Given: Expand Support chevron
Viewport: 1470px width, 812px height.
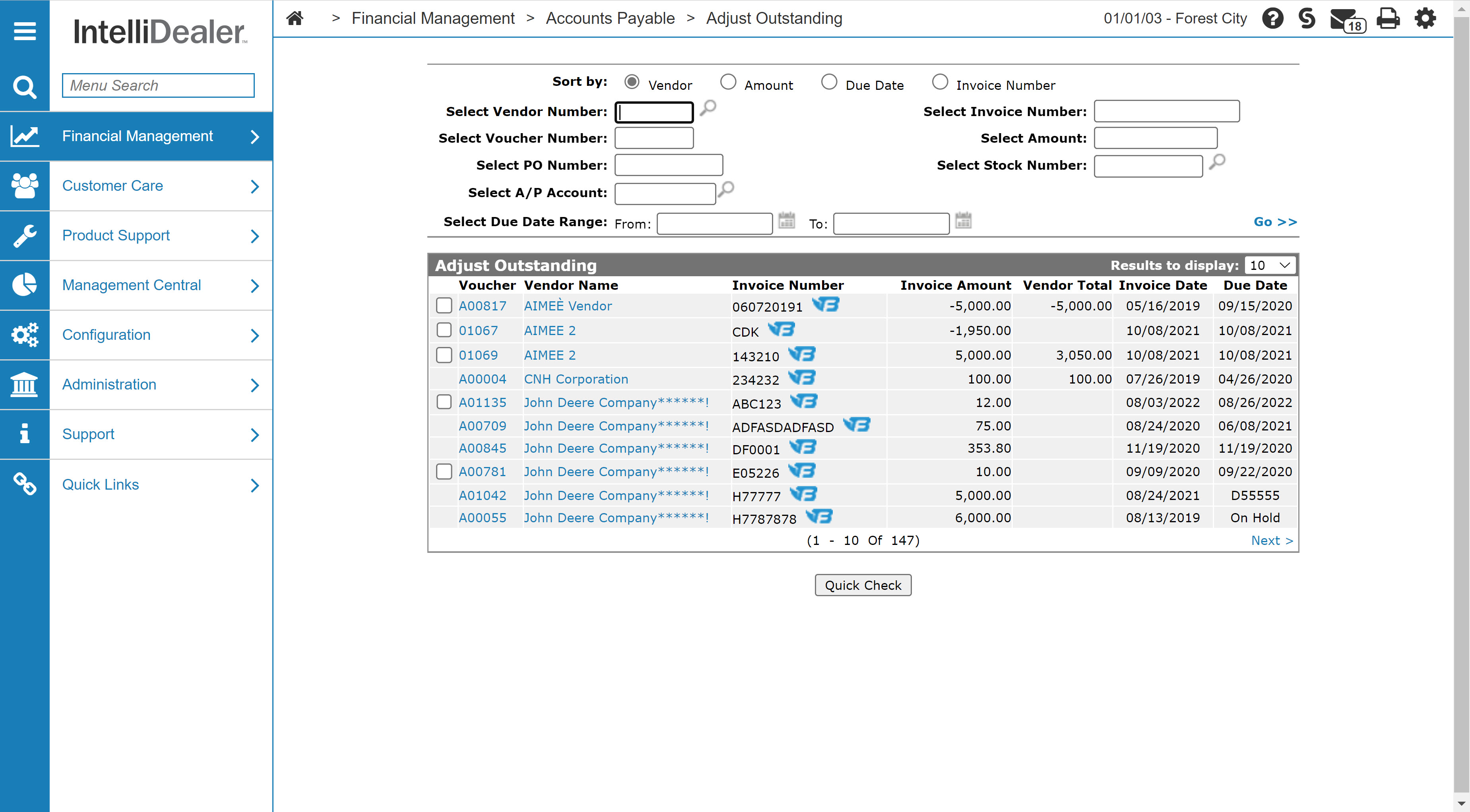Looking at the screenshot, I should pos(255,435).
